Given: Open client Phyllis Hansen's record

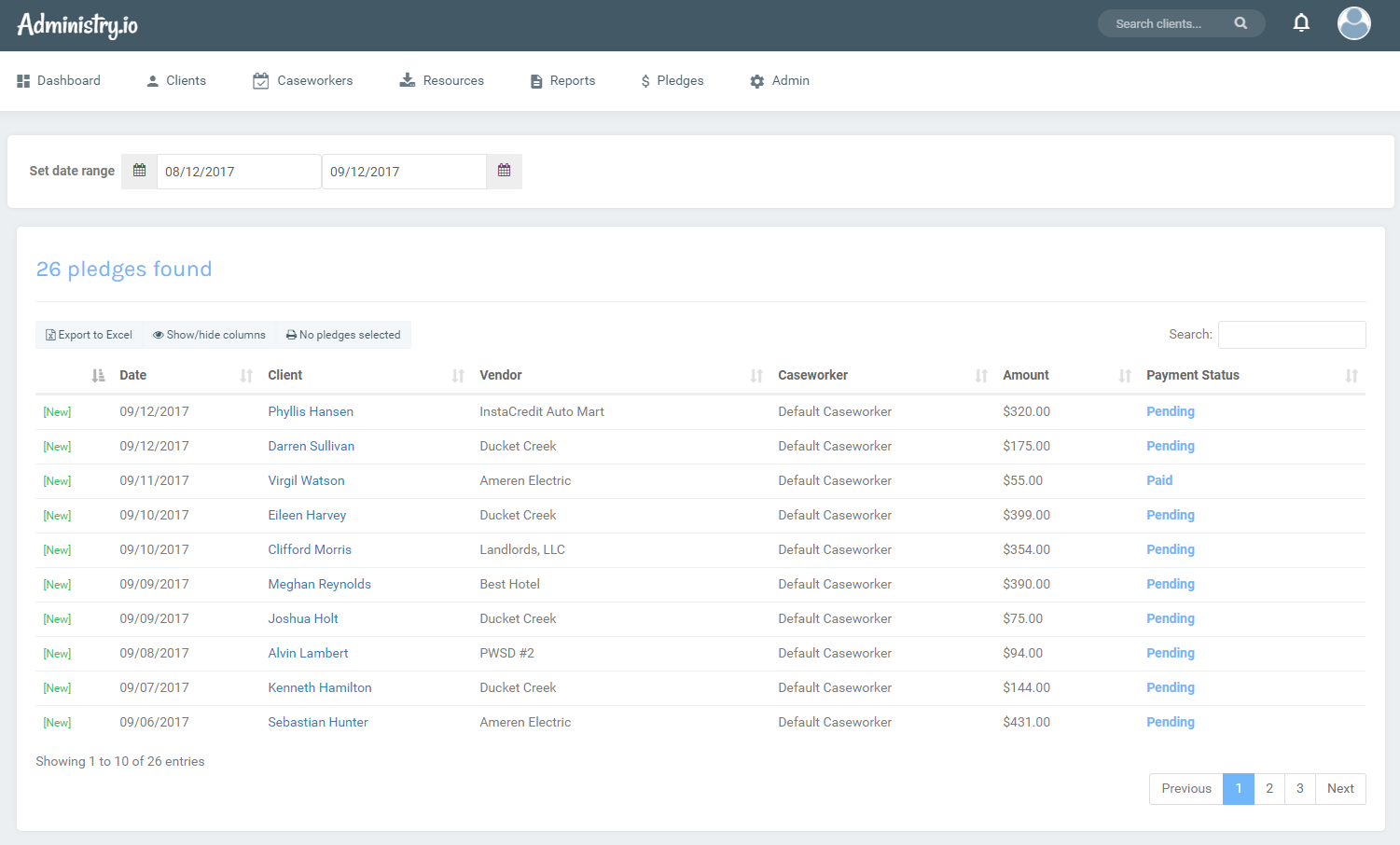Looking at the screenshot, I should point(311,411).
